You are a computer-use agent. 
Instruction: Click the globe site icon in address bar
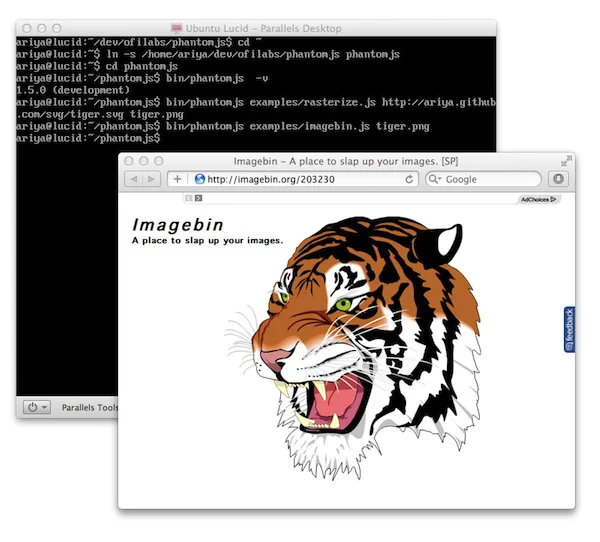(199, 179)
